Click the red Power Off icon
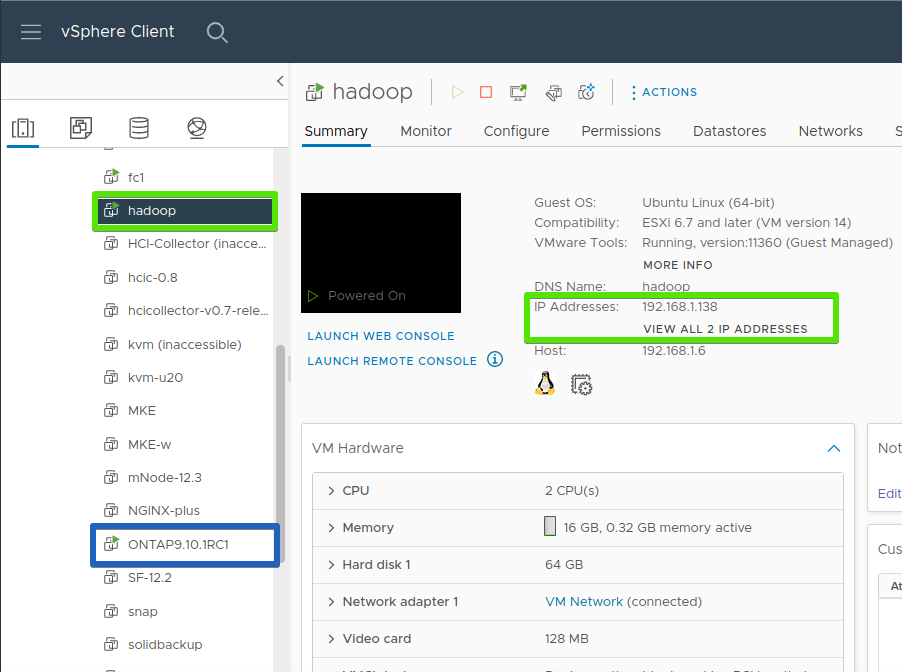This screenshot has width=902, height=672. click(x=486, y=92)
